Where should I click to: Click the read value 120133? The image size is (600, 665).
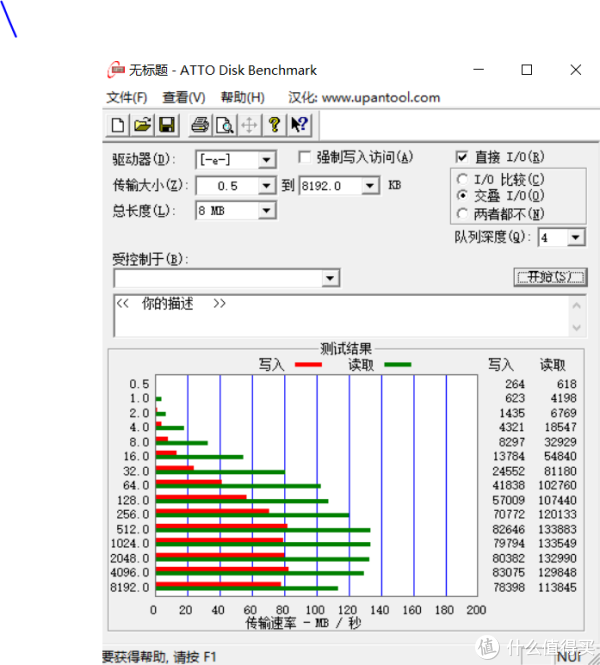click(557, 514)
